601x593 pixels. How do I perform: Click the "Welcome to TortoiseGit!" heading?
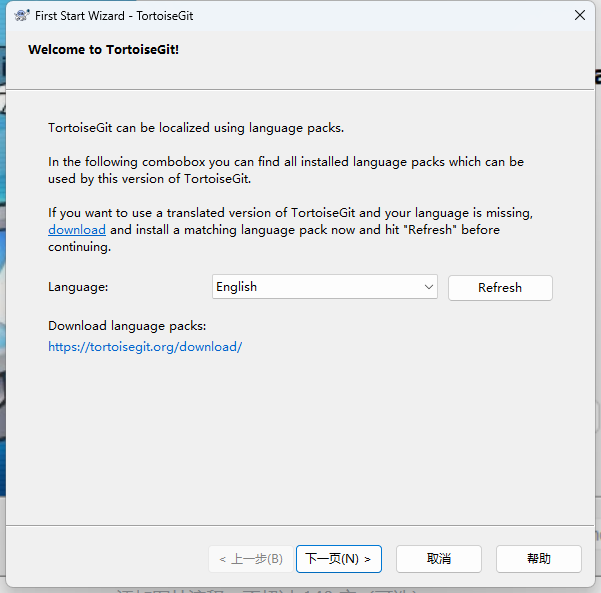click(103, 49)
